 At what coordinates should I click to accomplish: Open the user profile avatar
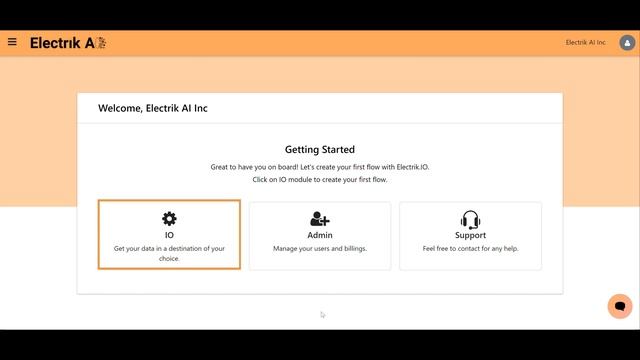pyautogui.click(x=627, y=42)
